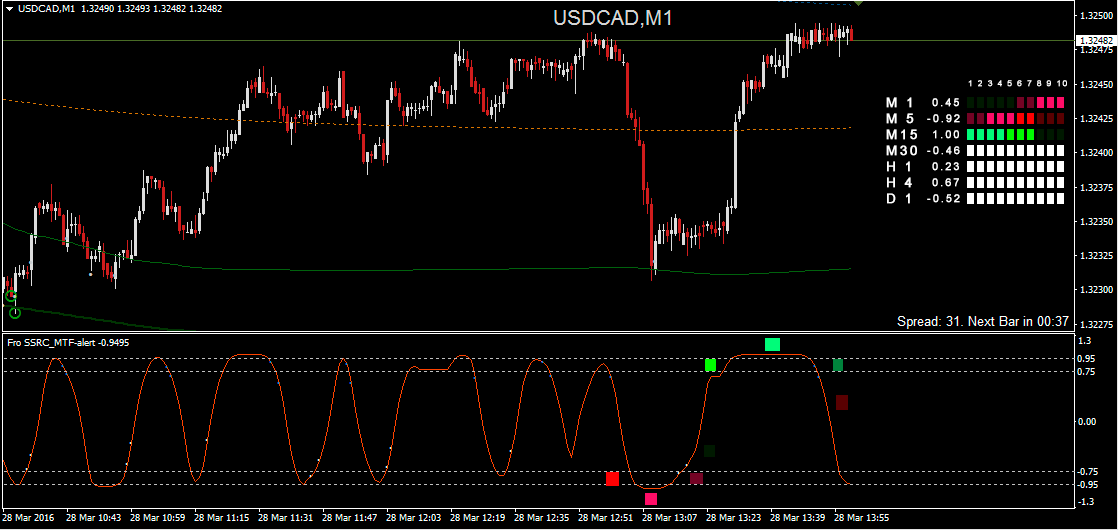Click the pink square below the -0.95 level

pos(651,499)
